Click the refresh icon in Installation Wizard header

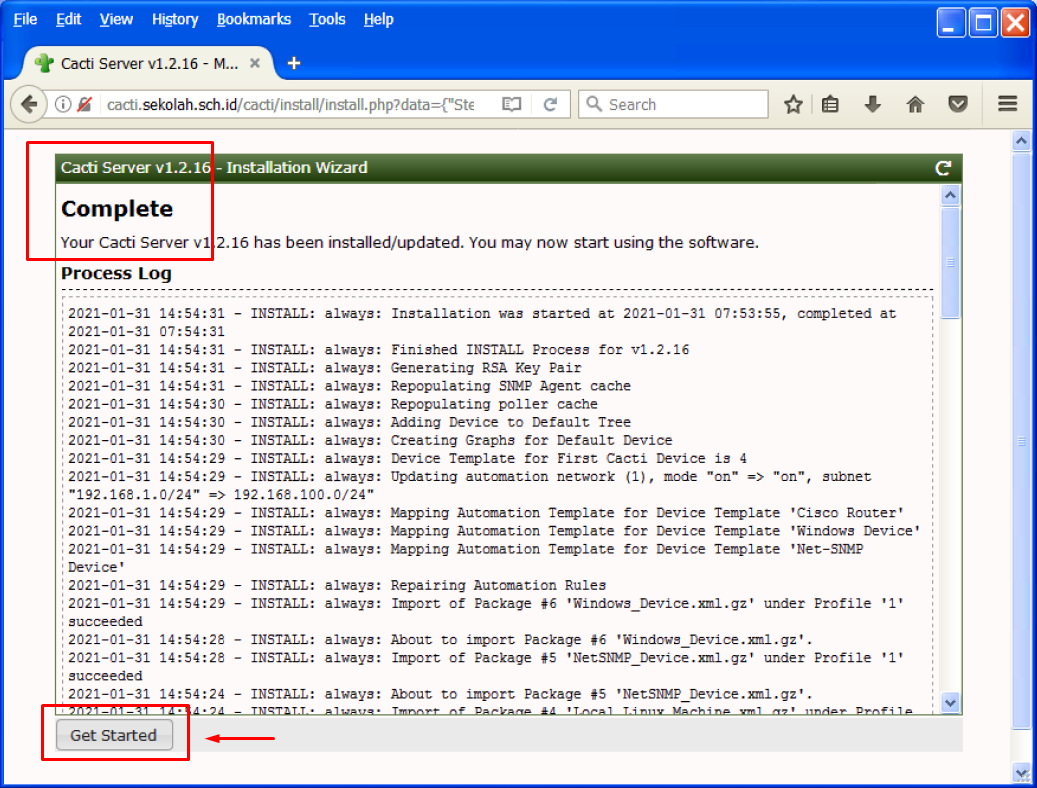click(x=942, y=168)
